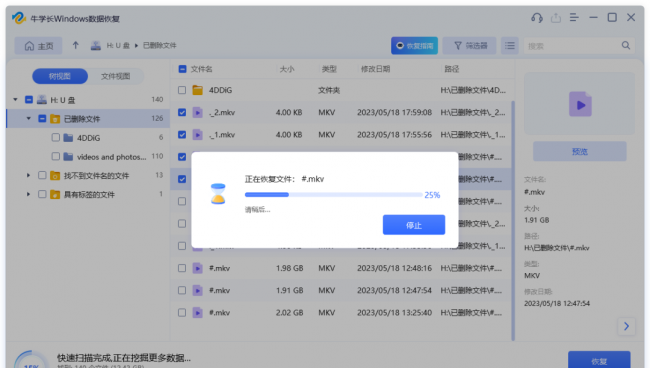650x368 pixels.
Task: Check the 找不到文件名的文件 checkbox
Action: coord(42,175)
